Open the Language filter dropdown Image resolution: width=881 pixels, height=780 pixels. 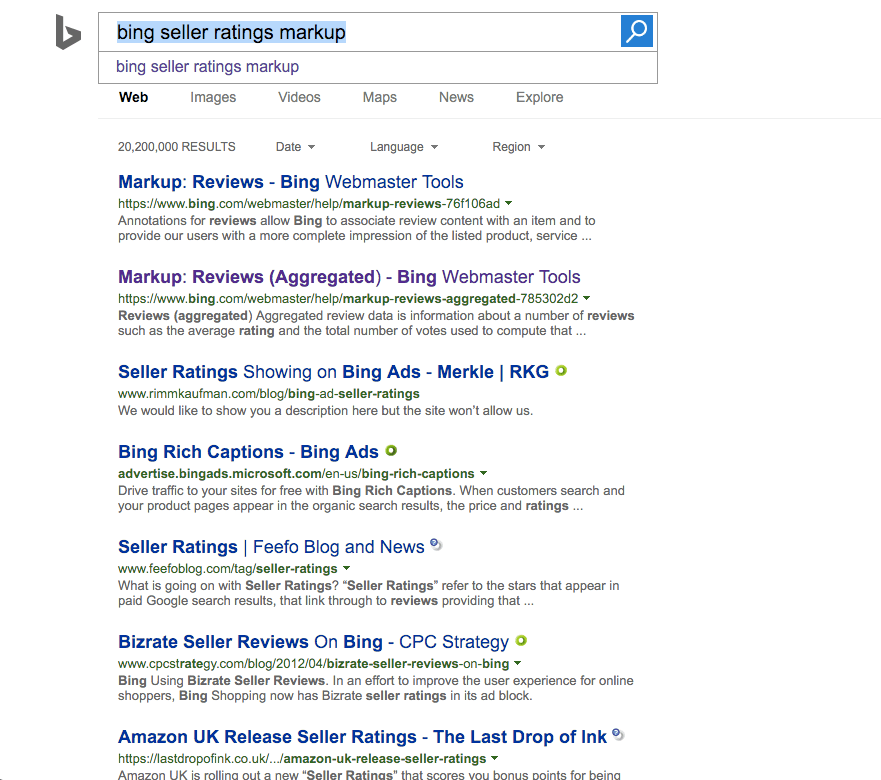pyautogui.click(x=403, y=146)
